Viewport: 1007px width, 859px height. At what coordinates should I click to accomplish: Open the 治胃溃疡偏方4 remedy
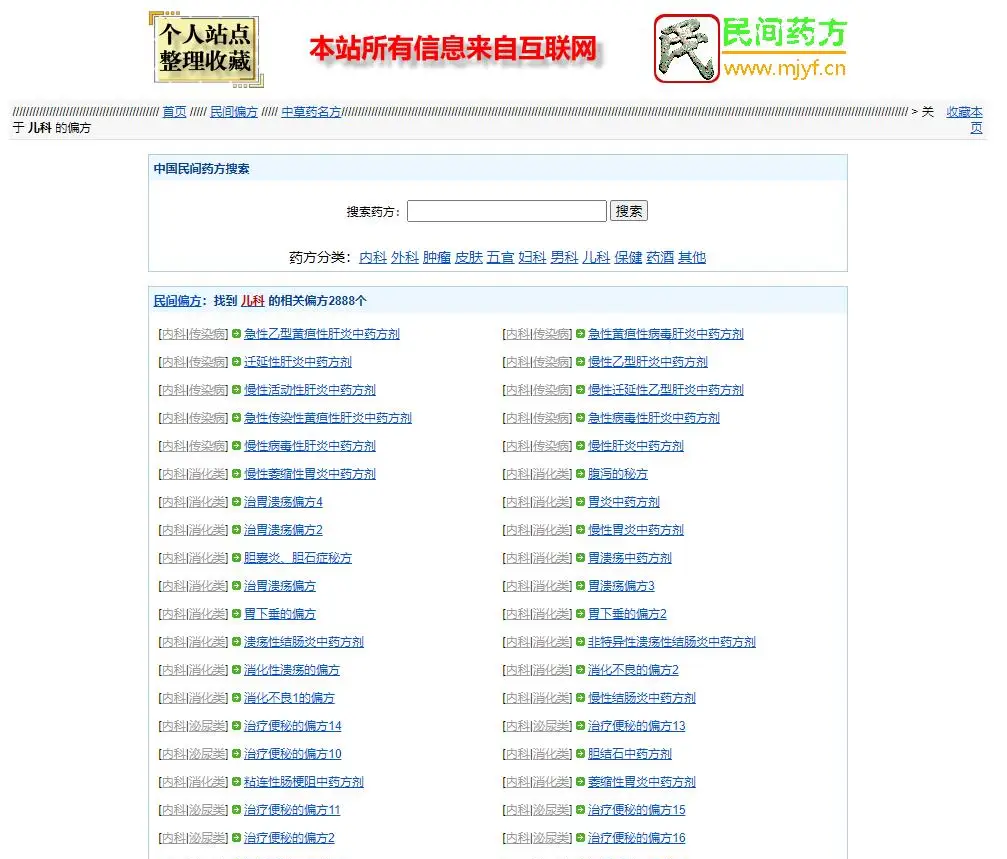[x=284, y=501]
